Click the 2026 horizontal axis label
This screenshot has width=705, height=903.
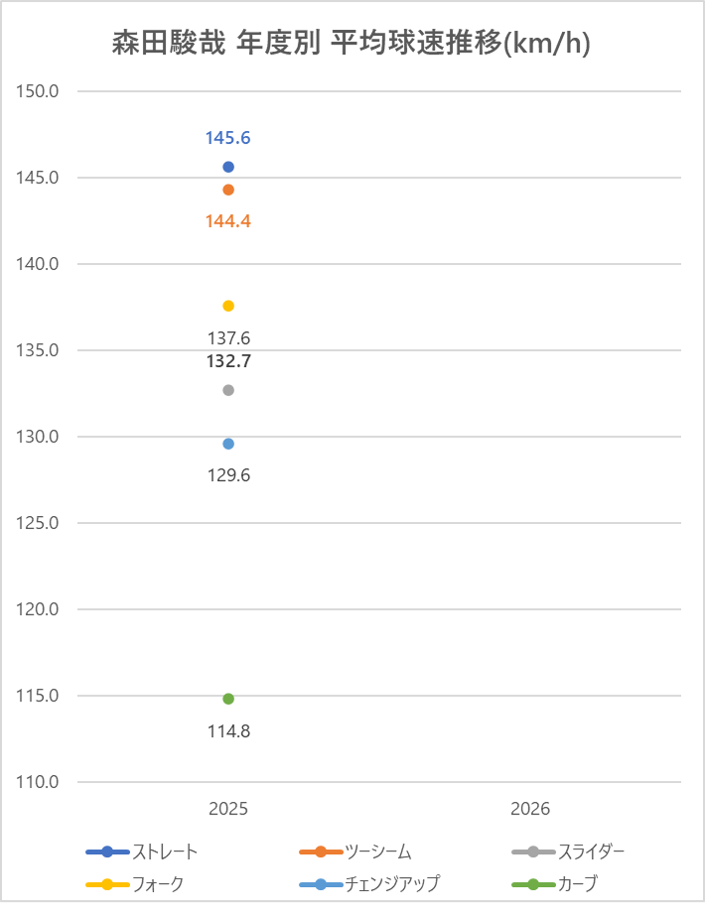[530, 809]
